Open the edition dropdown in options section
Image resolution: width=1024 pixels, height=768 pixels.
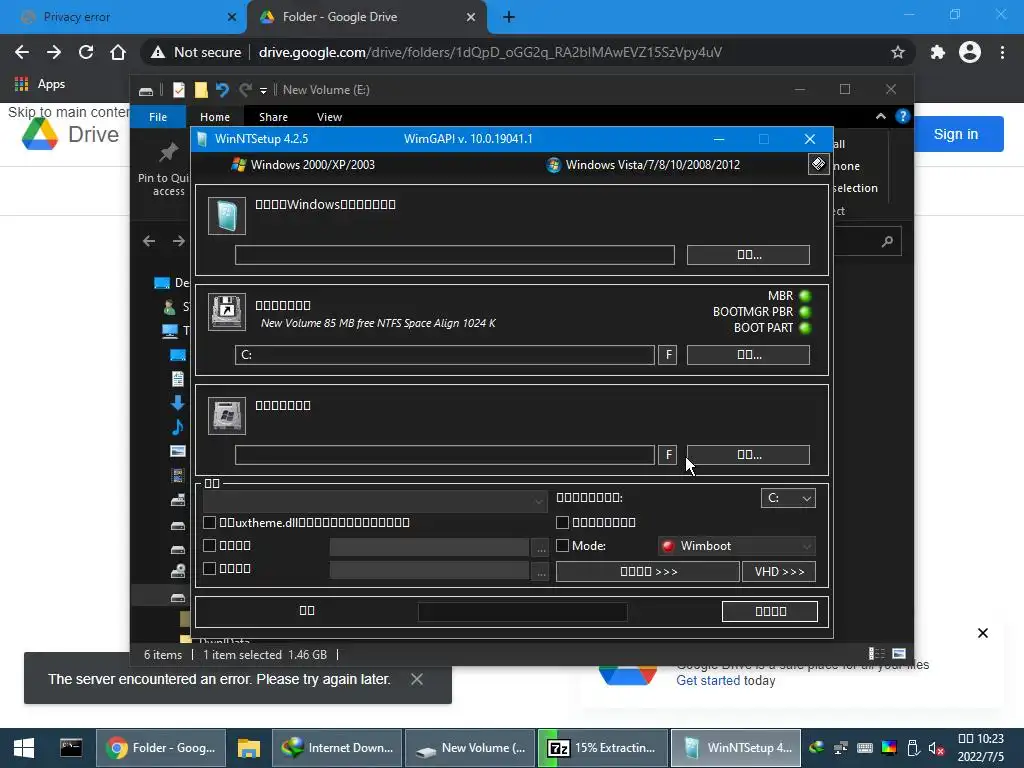coord(376,501)
